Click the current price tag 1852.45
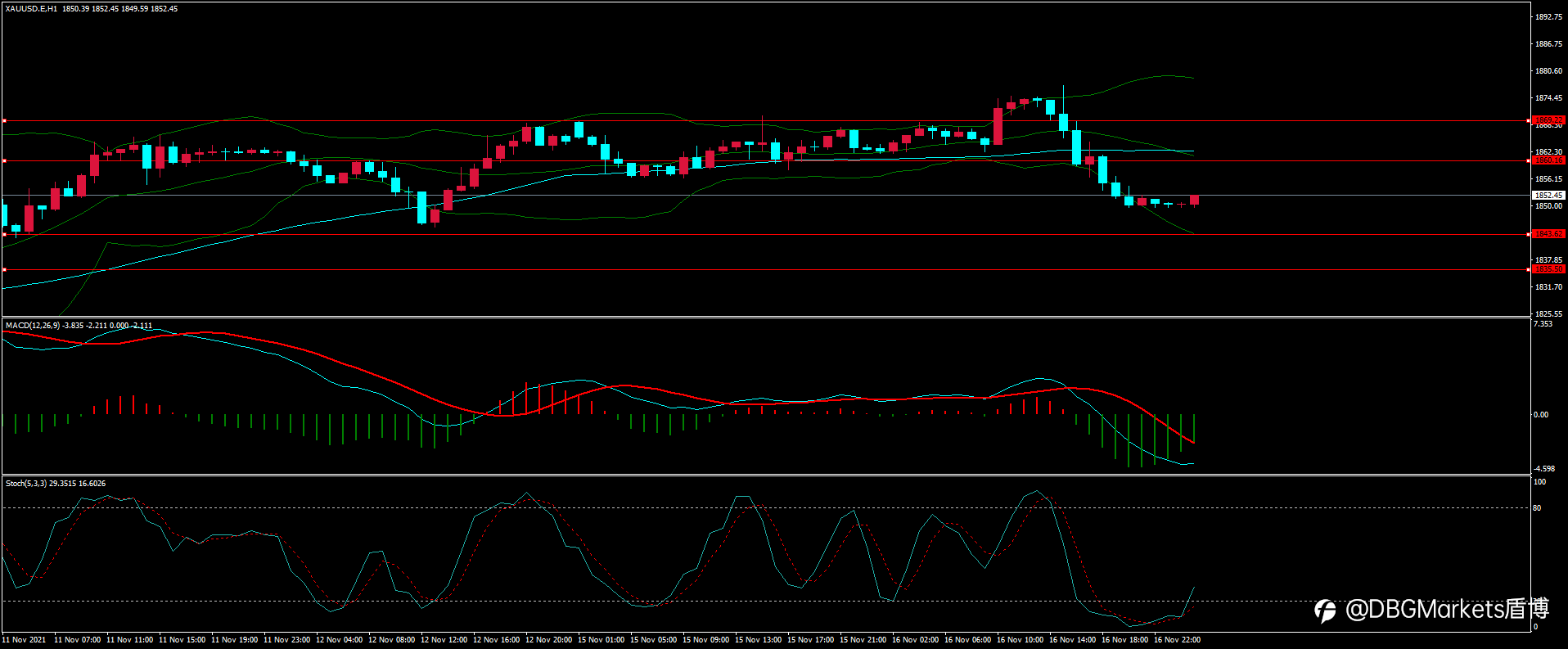 1548,196
